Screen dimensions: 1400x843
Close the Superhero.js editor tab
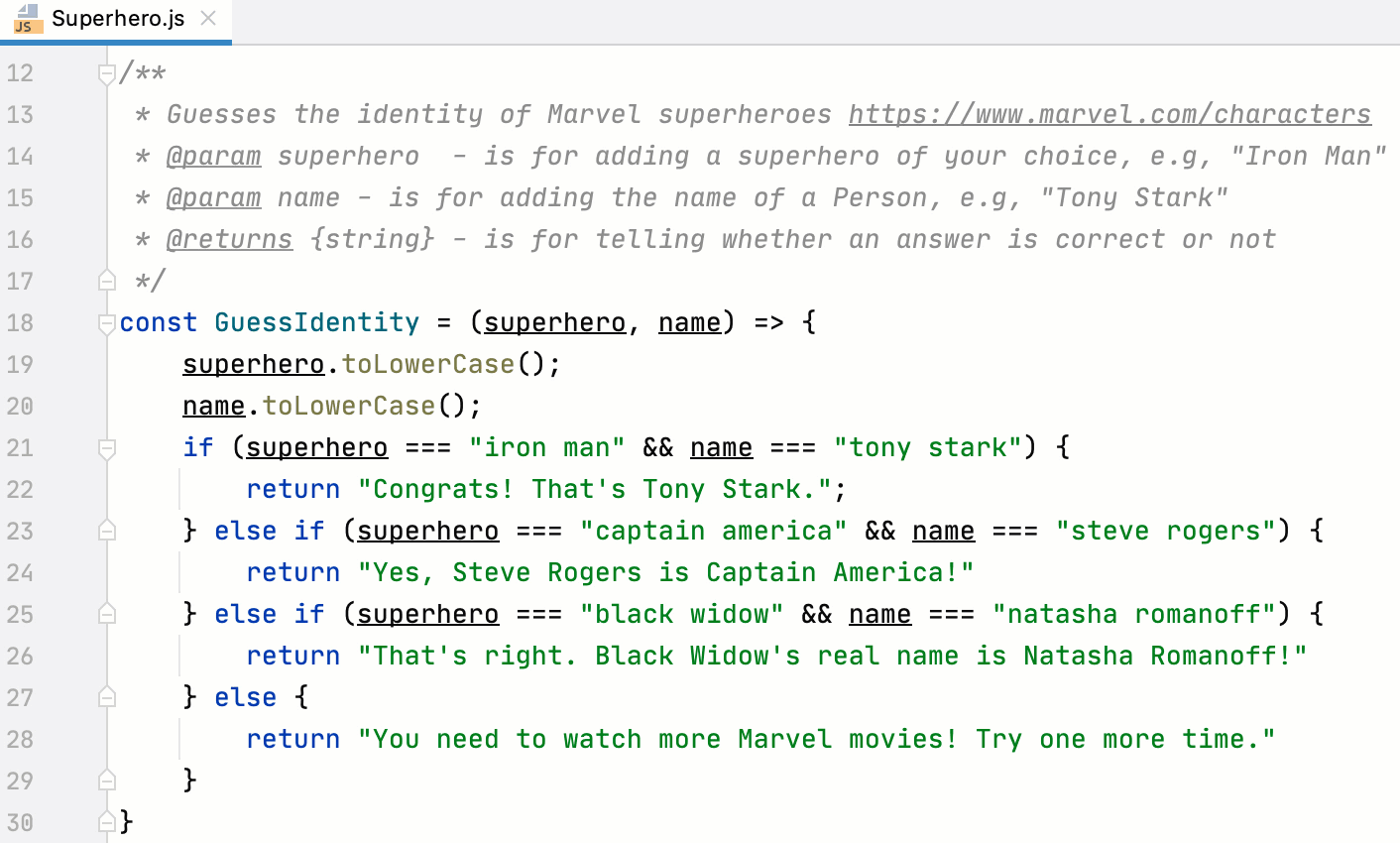208,17
